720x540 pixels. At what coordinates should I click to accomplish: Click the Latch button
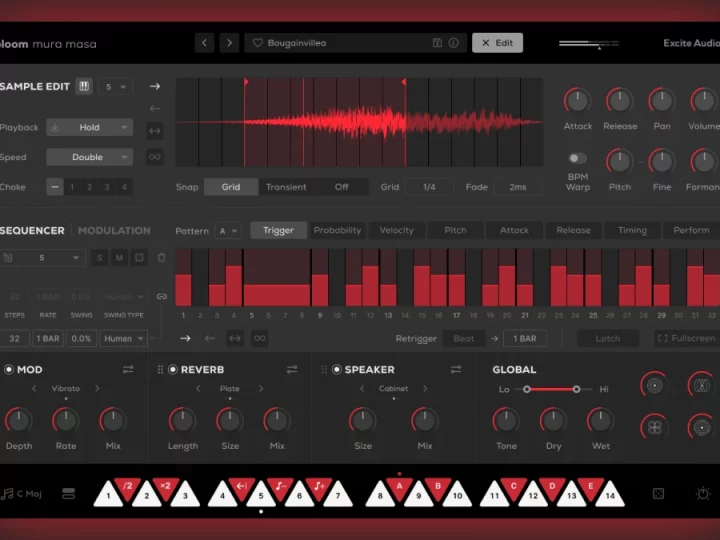(608, 338)
